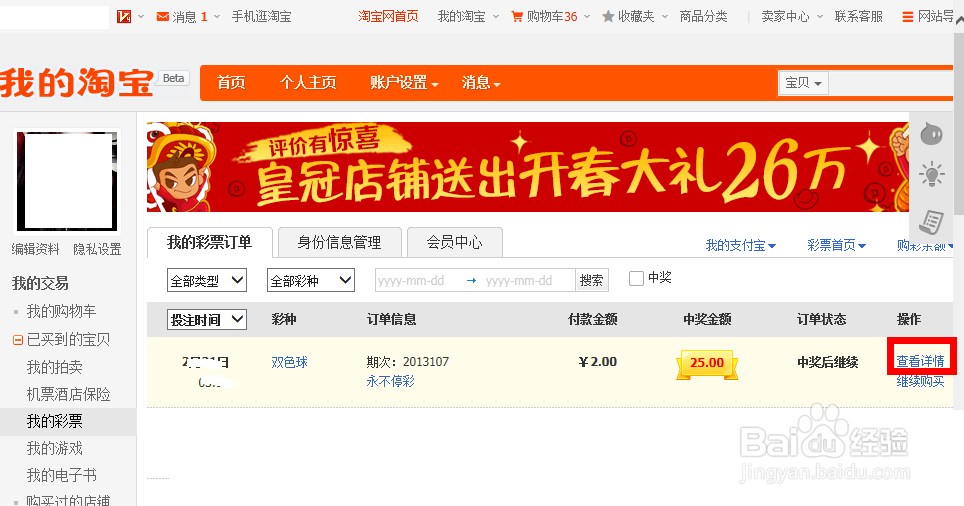Click 查看详情 for the 双色球 order
This screenshot has height=506, width=964.
pos(920,362)
